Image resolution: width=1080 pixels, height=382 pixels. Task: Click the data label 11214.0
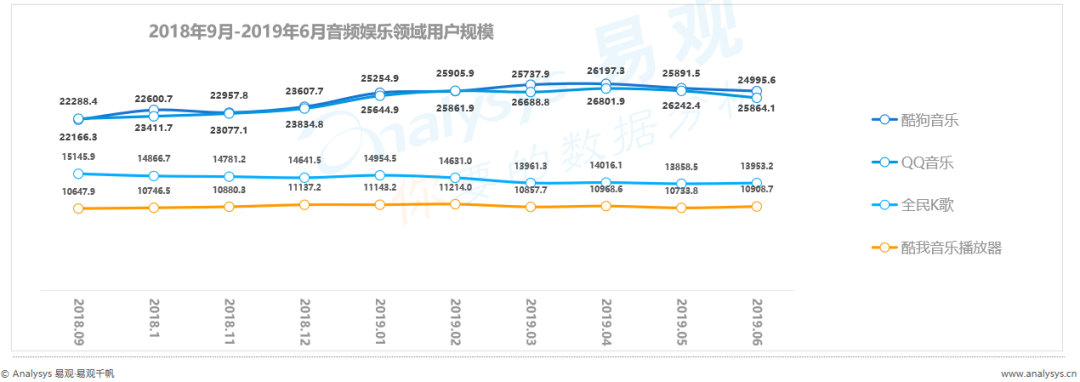455,187
